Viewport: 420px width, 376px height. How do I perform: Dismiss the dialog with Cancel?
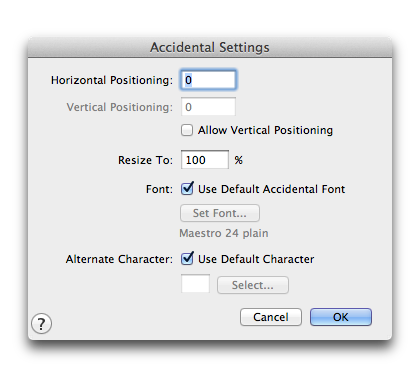[271, 317]
